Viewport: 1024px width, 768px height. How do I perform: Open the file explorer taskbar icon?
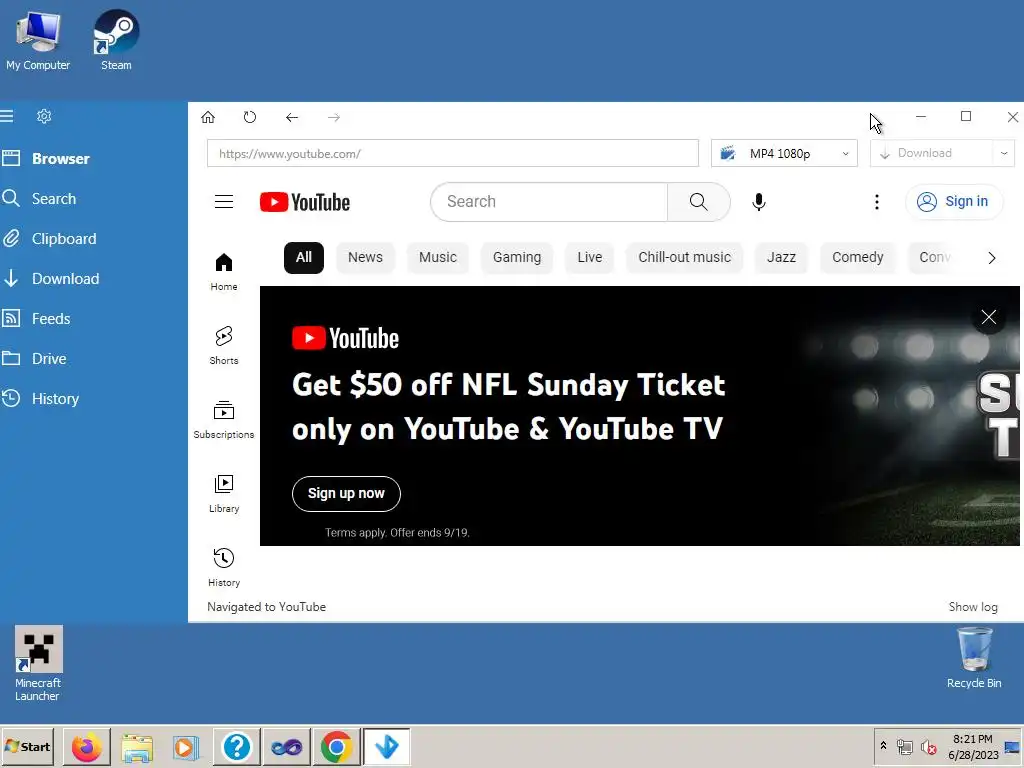tap(137, 746)
